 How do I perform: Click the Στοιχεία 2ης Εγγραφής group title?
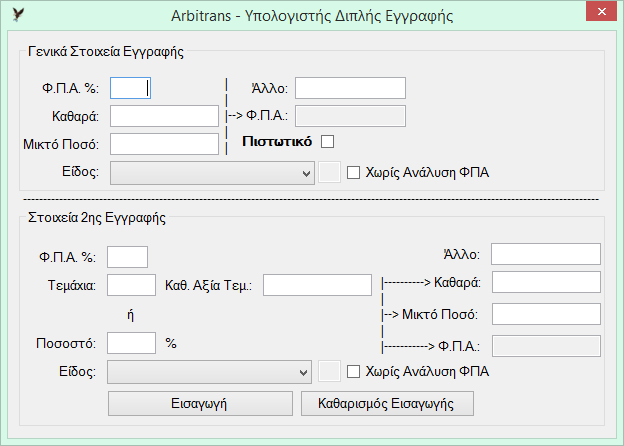point(97,218)
